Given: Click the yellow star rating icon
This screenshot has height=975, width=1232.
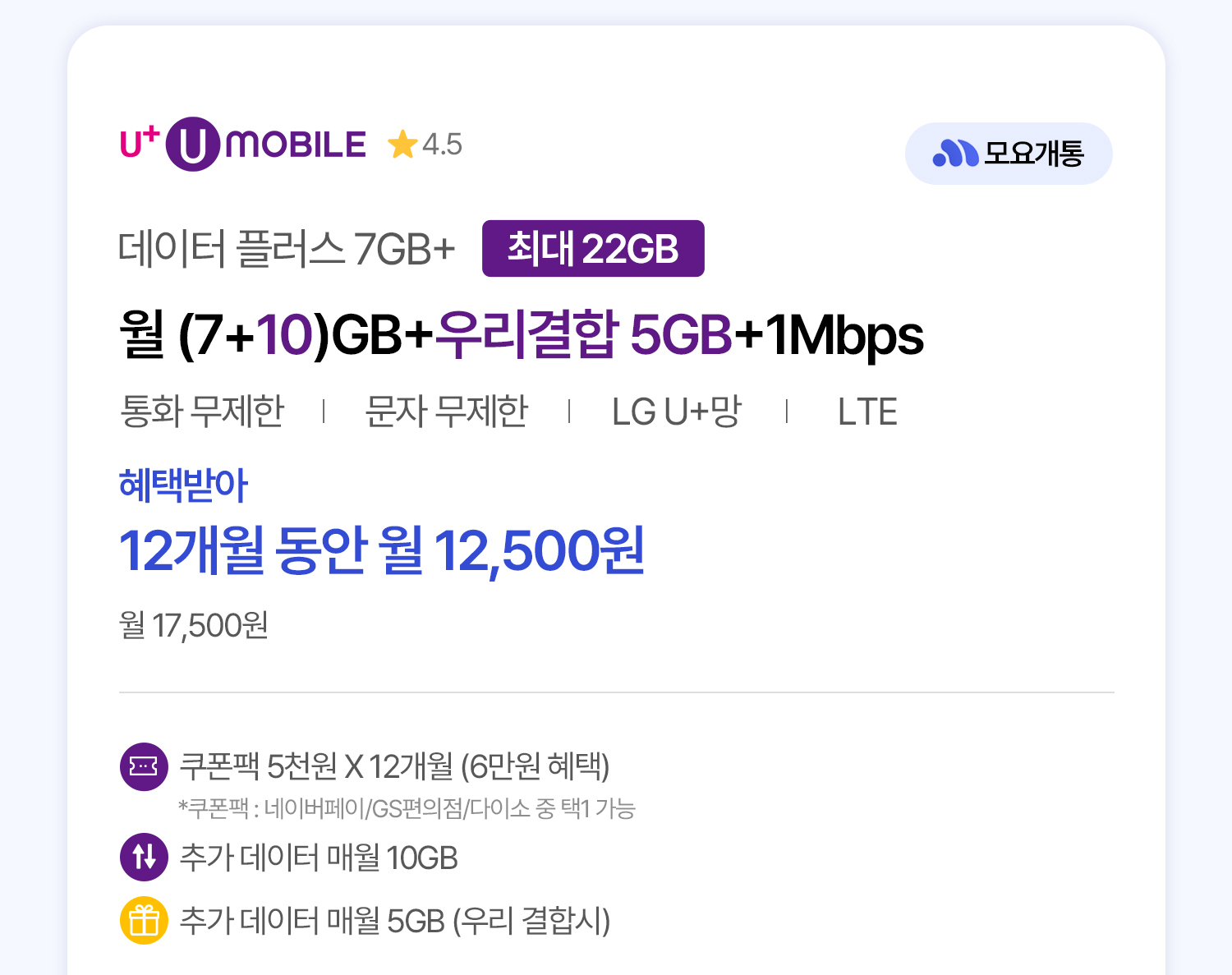Looking at the screenshot, I should pyautogui.click(x=402, y=145).
